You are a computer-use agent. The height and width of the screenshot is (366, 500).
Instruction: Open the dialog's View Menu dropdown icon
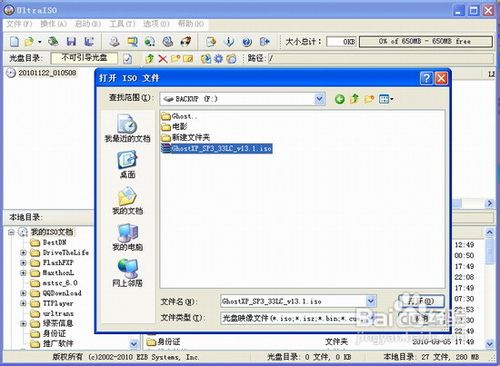386,99
